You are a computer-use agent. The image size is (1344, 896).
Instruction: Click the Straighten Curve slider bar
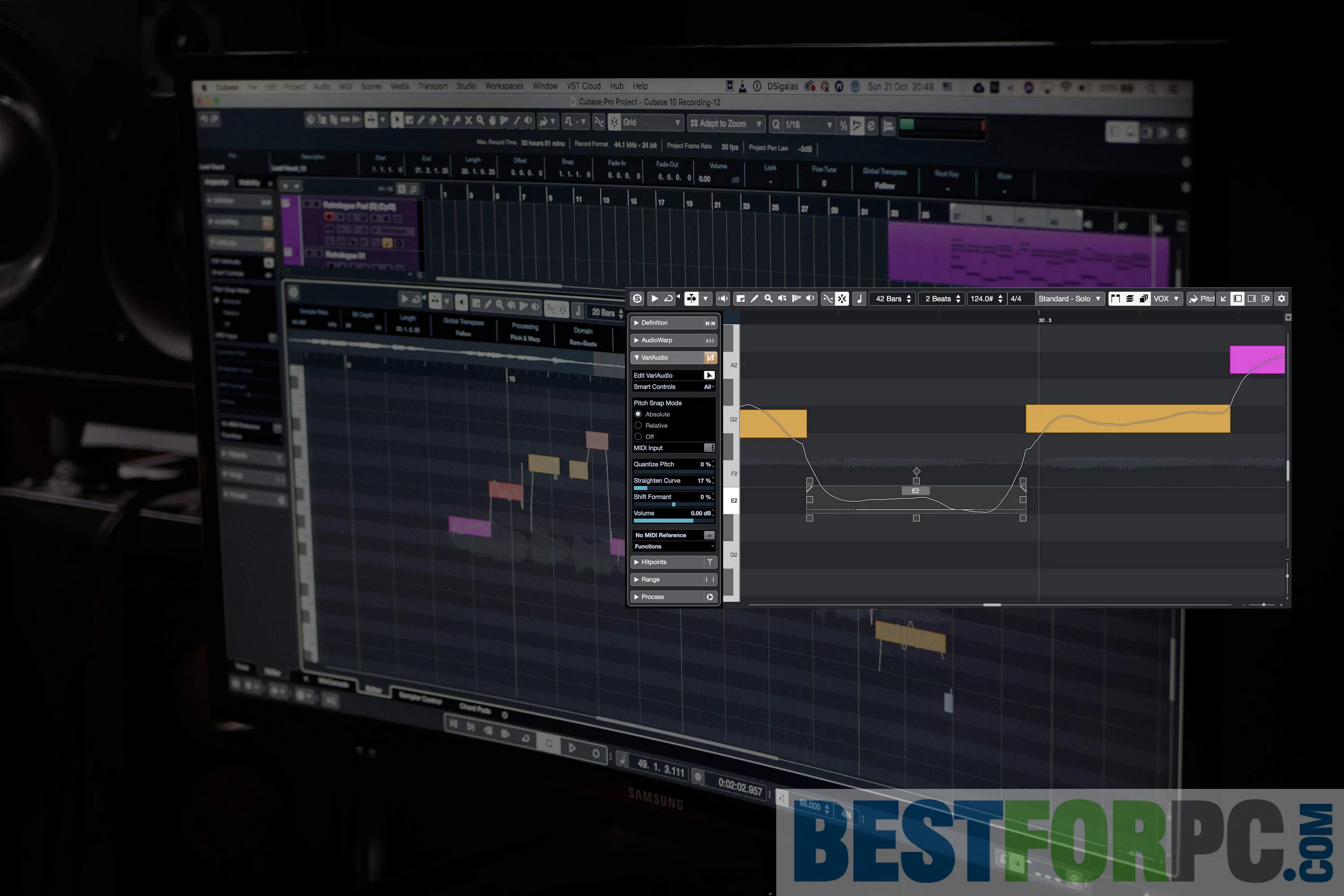[x=673, y=489]
